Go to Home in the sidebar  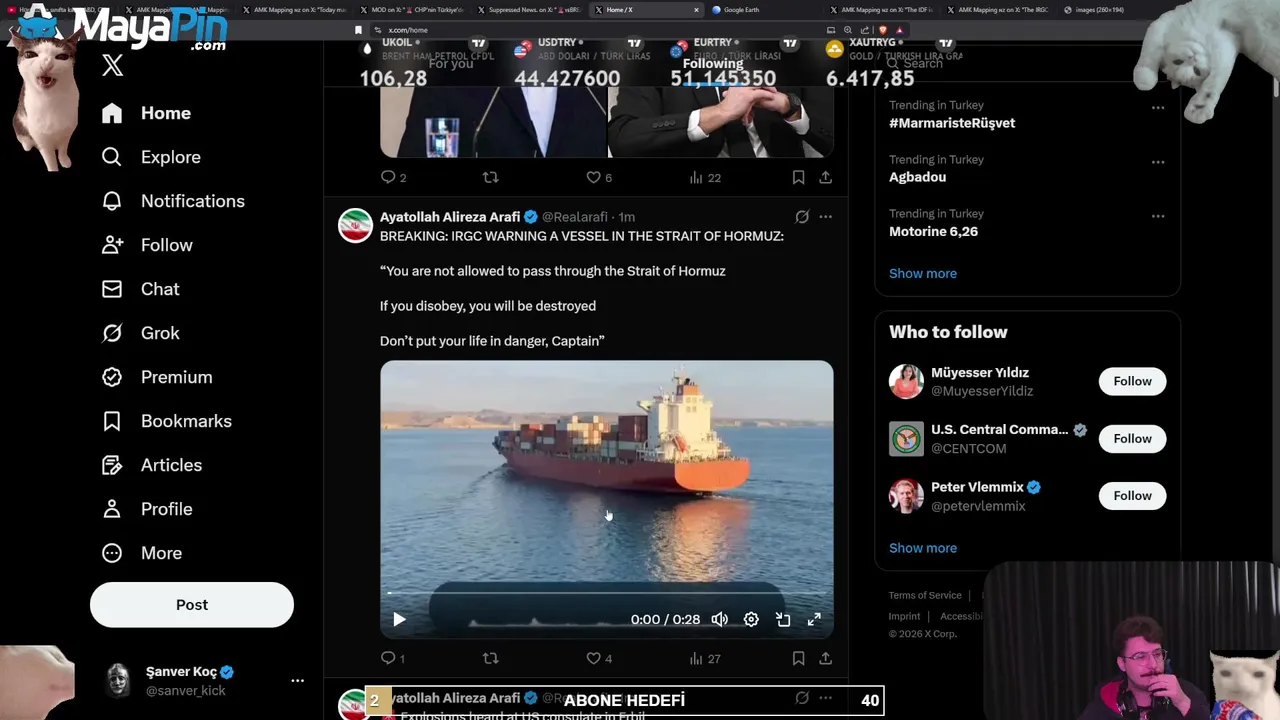point(146,113)
